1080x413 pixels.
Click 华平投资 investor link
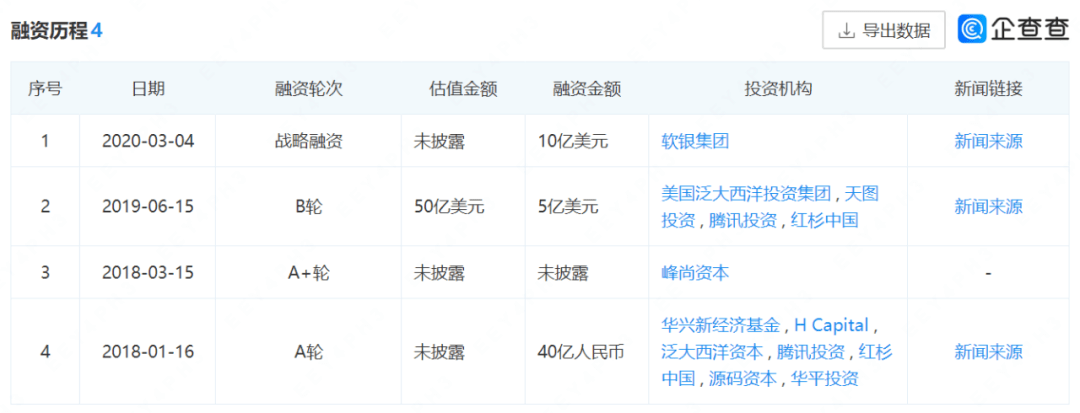click(x=824, y=378)
